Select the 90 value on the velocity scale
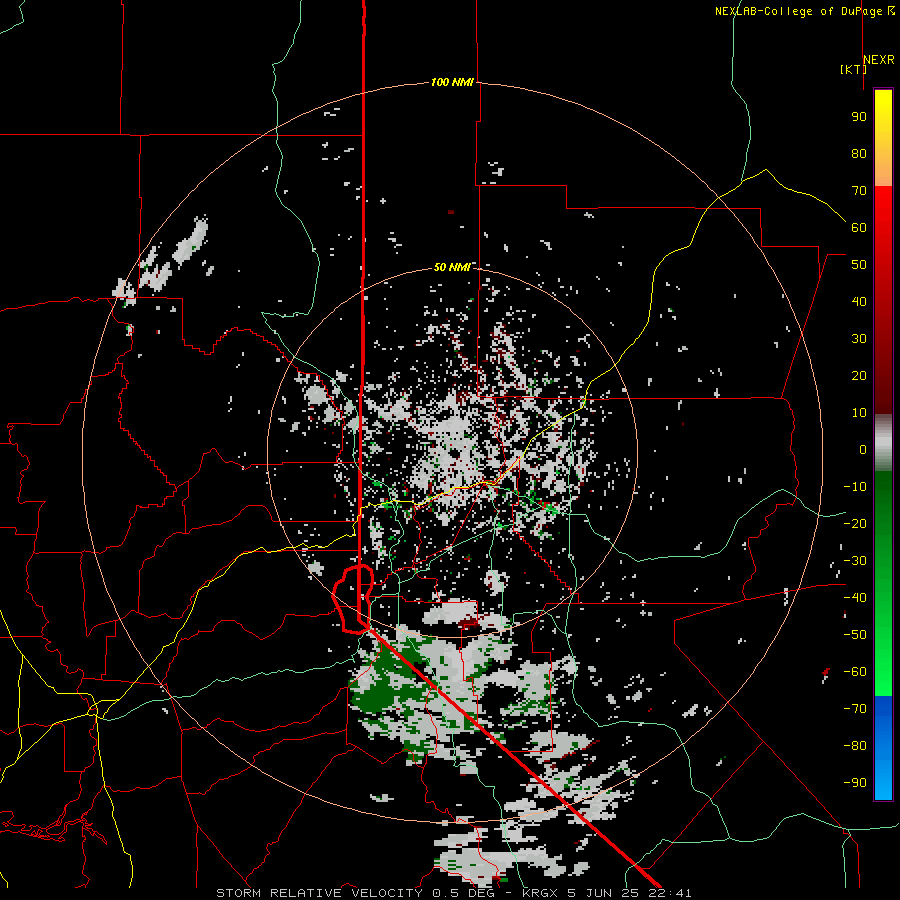This screenshot has width=900, height=900. click(x=859, y=117)
